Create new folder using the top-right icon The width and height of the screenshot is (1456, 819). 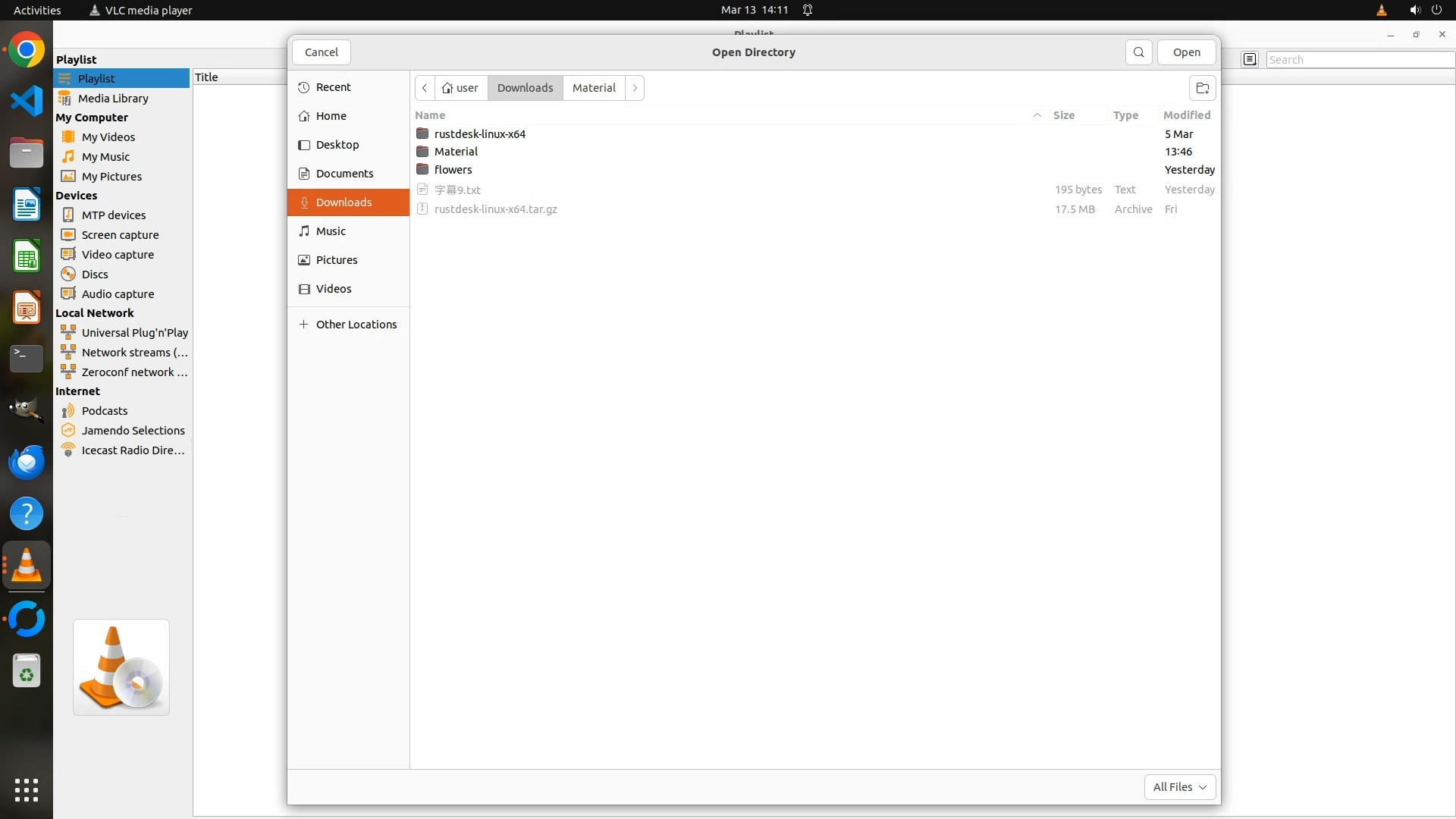pyautogui.click(x=1202, y=88)
